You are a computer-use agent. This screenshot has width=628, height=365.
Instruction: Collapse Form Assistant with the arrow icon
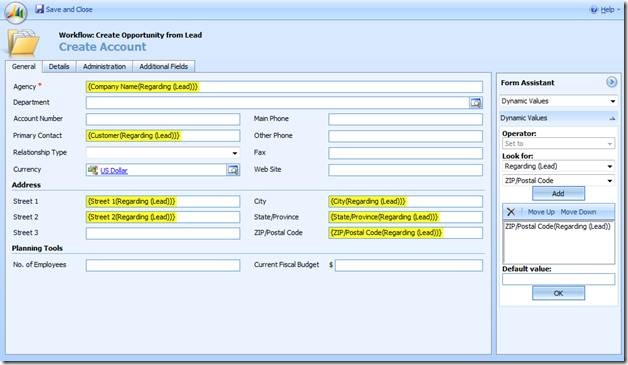611,82
